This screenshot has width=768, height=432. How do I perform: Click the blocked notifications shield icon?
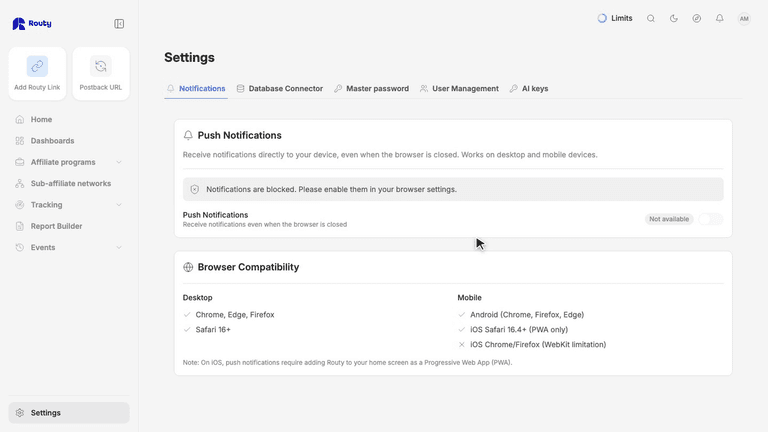pos(194,189)
